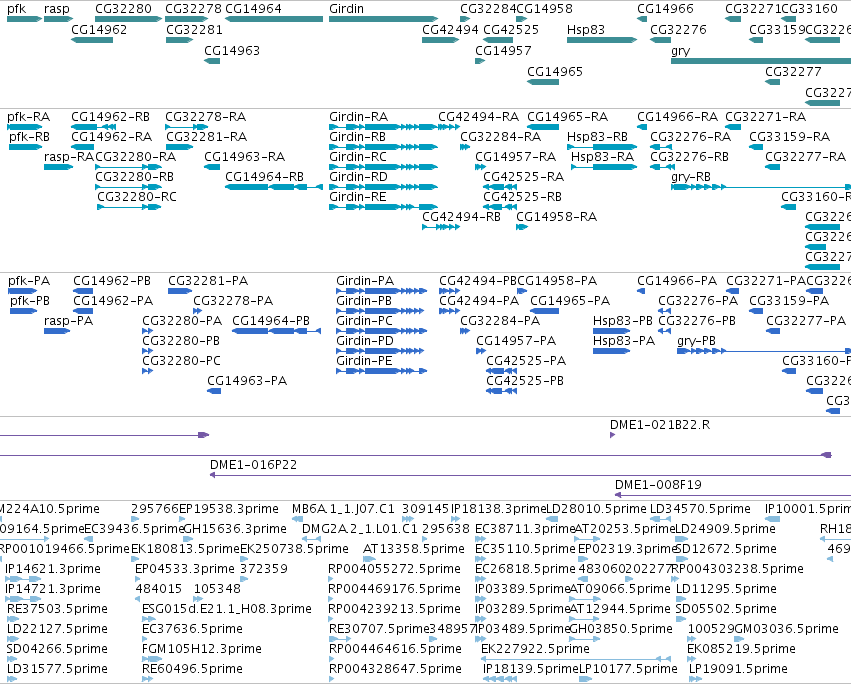Click EST RE37503.5prime
Viewport: 851px width, 684px height.
[57, 609]
